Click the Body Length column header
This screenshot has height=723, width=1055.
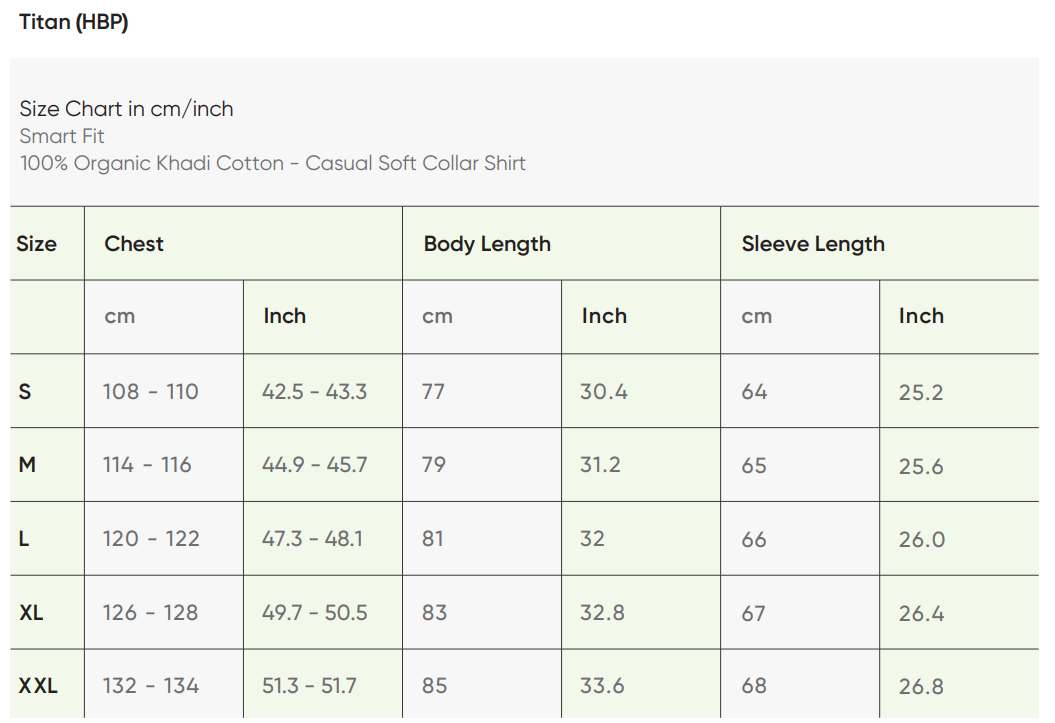(487, 244)
